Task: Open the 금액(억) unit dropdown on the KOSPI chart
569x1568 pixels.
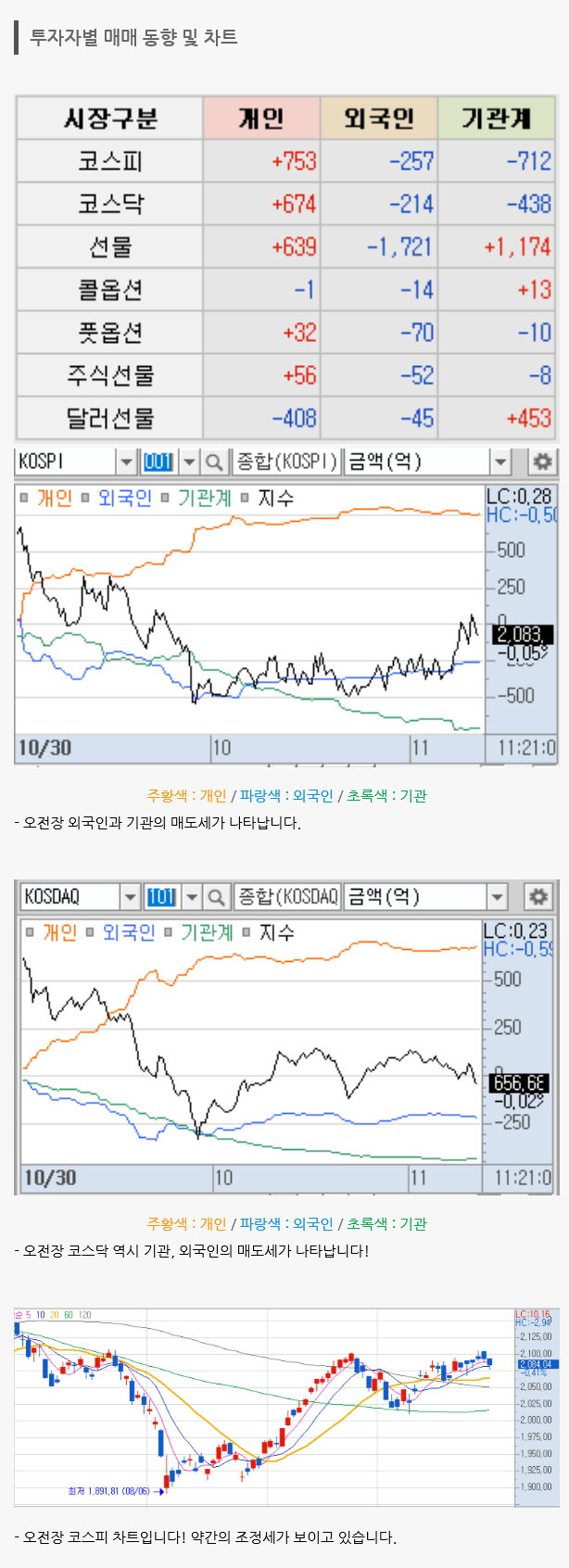Action: coord(500,462)
